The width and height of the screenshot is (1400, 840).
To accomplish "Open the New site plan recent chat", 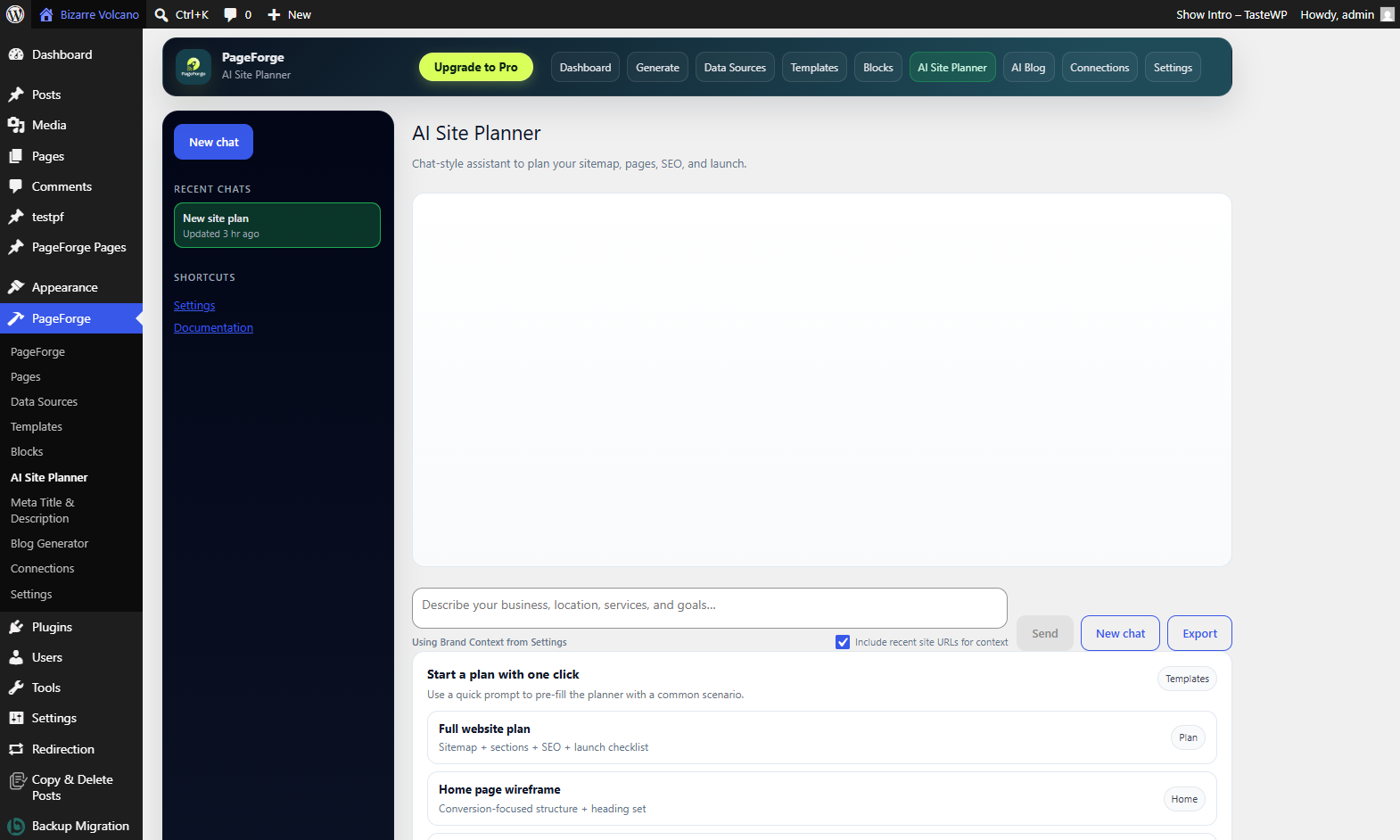I will click(x=277, y=225).
